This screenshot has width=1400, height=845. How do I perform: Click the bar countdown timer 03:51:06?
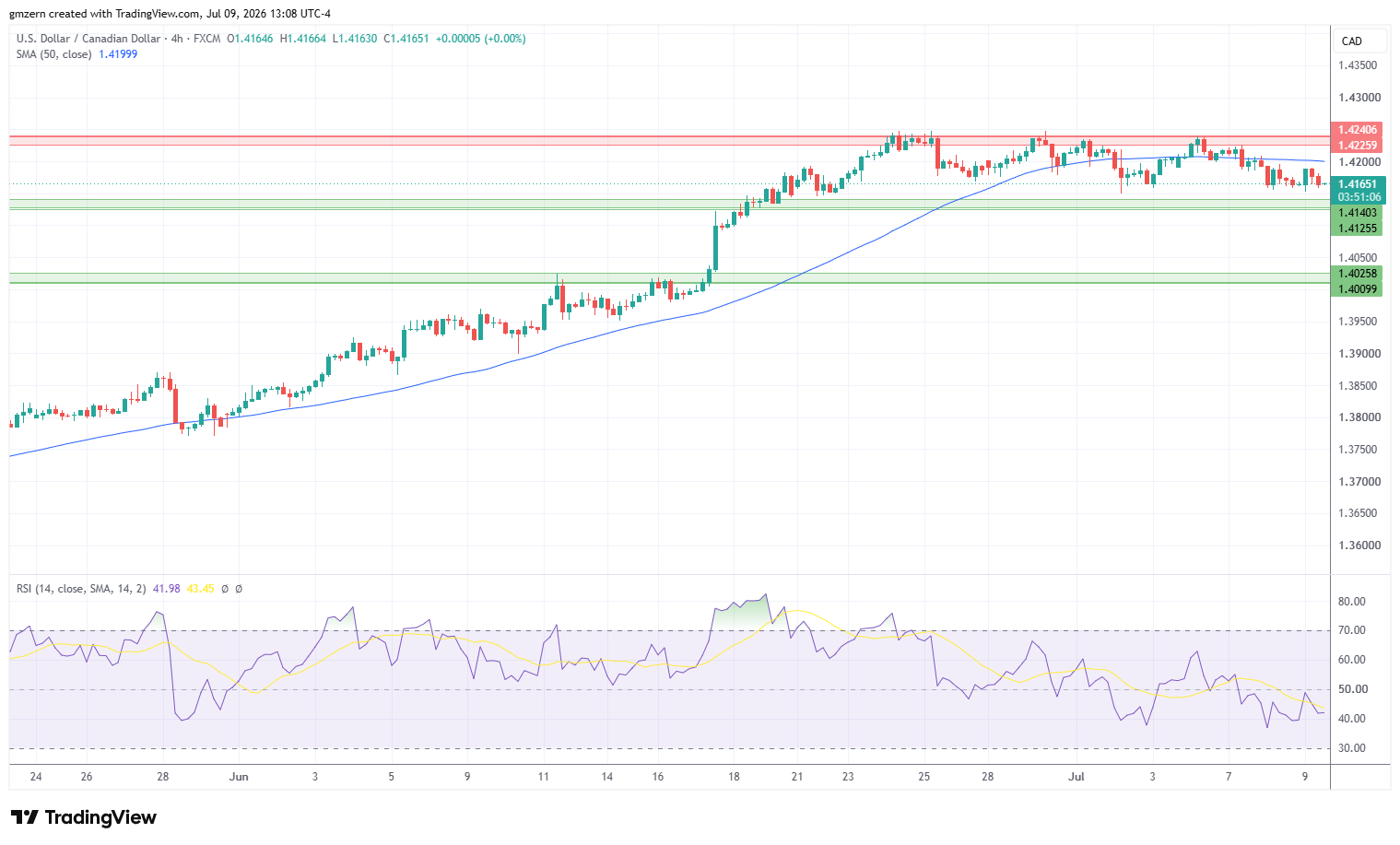coord(1359,197)
